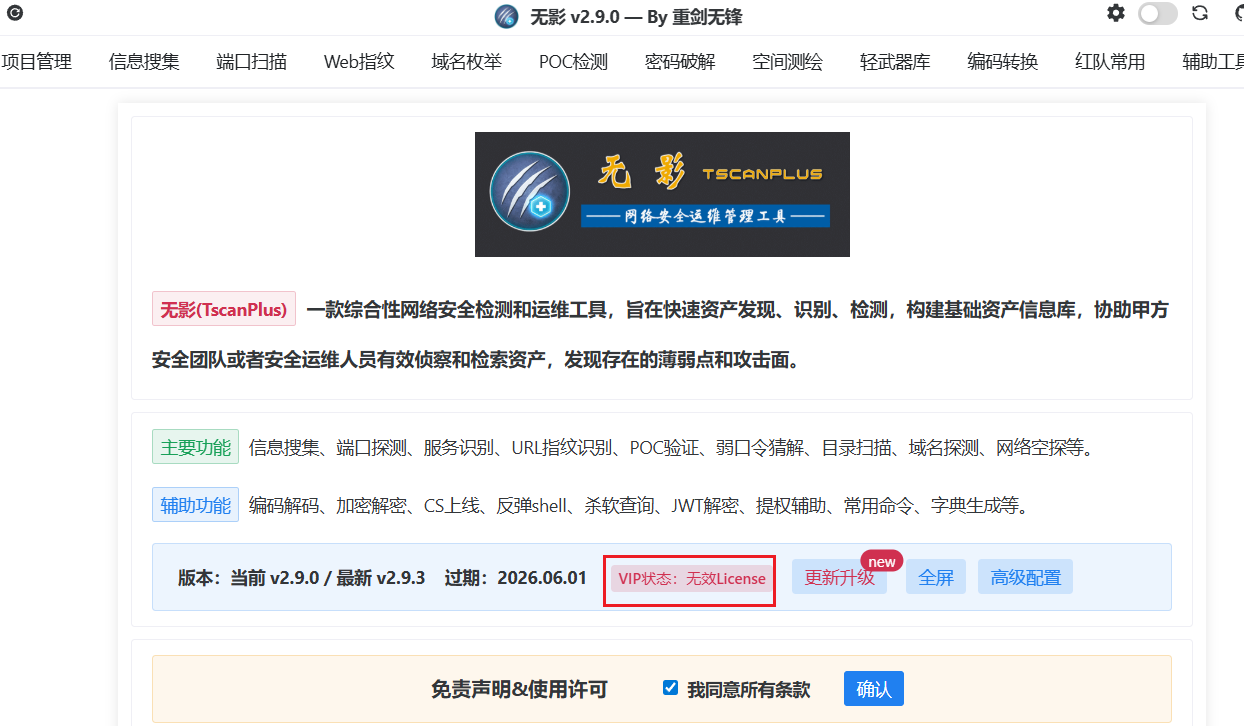Viewport: 1244px width, 726px height.
Task: Open 高级配置 settings
Action: 1025,577
